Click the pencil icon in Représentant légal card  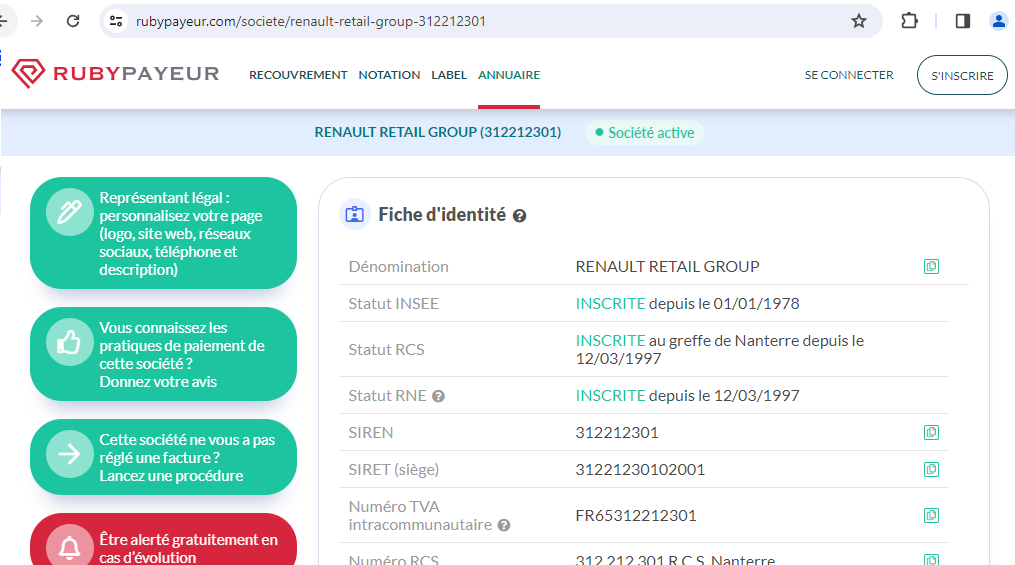(x=70, y=212)
